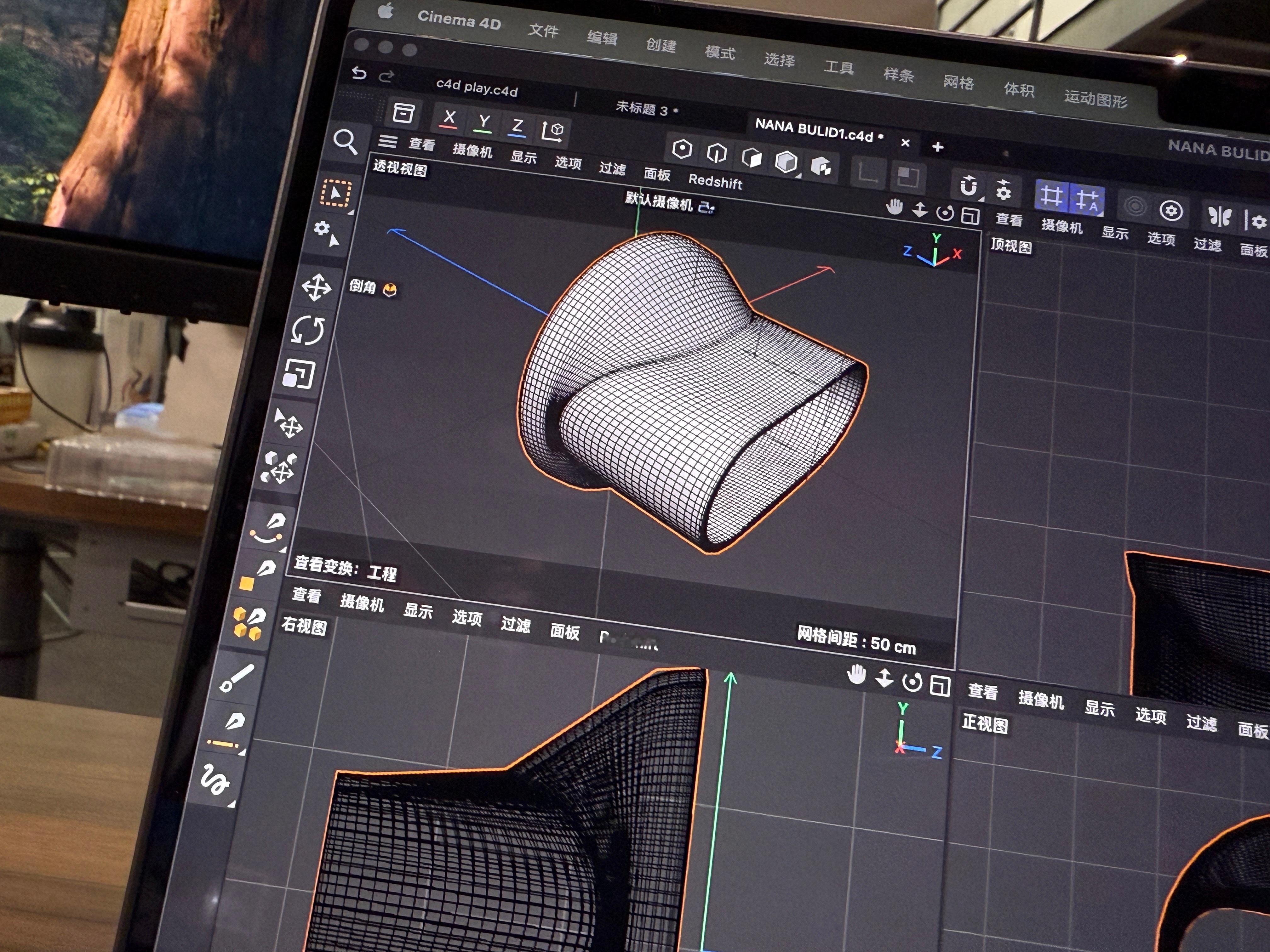Maximize the perspective viewport via its square icon
The image size is (1270, 952).
[x=970, y=216]
